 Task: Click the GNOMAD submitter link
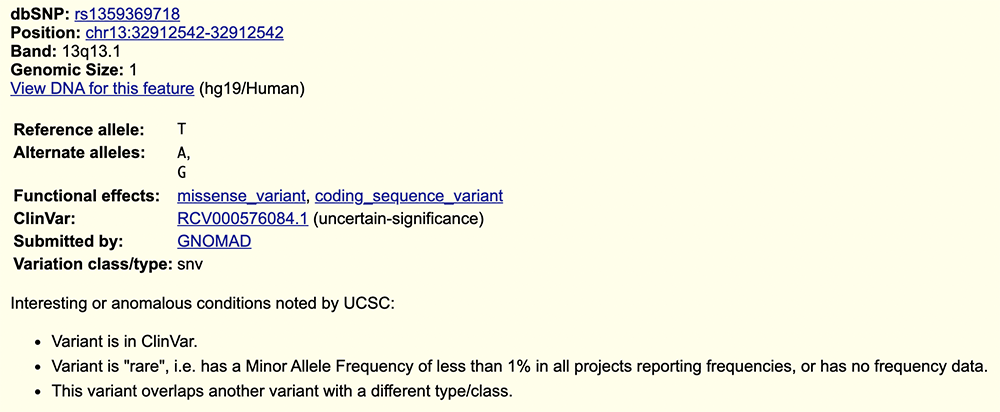coord(213,241)
